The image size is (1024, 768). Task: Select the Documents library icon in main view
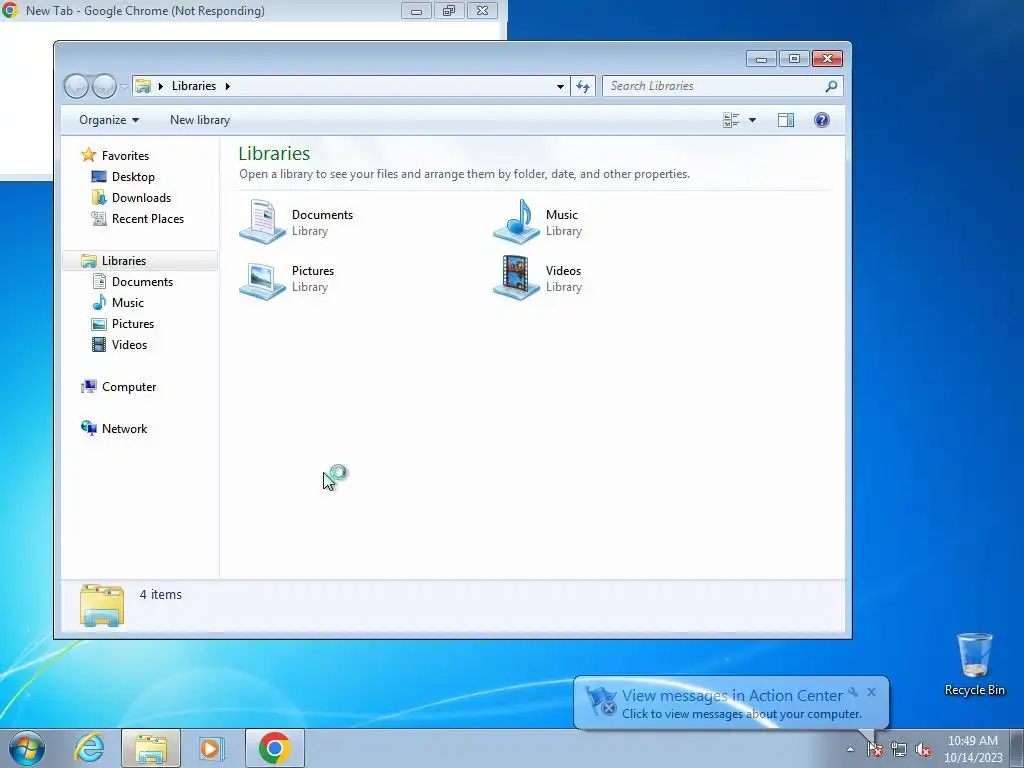pyautogui.click(x=262, y=222)
